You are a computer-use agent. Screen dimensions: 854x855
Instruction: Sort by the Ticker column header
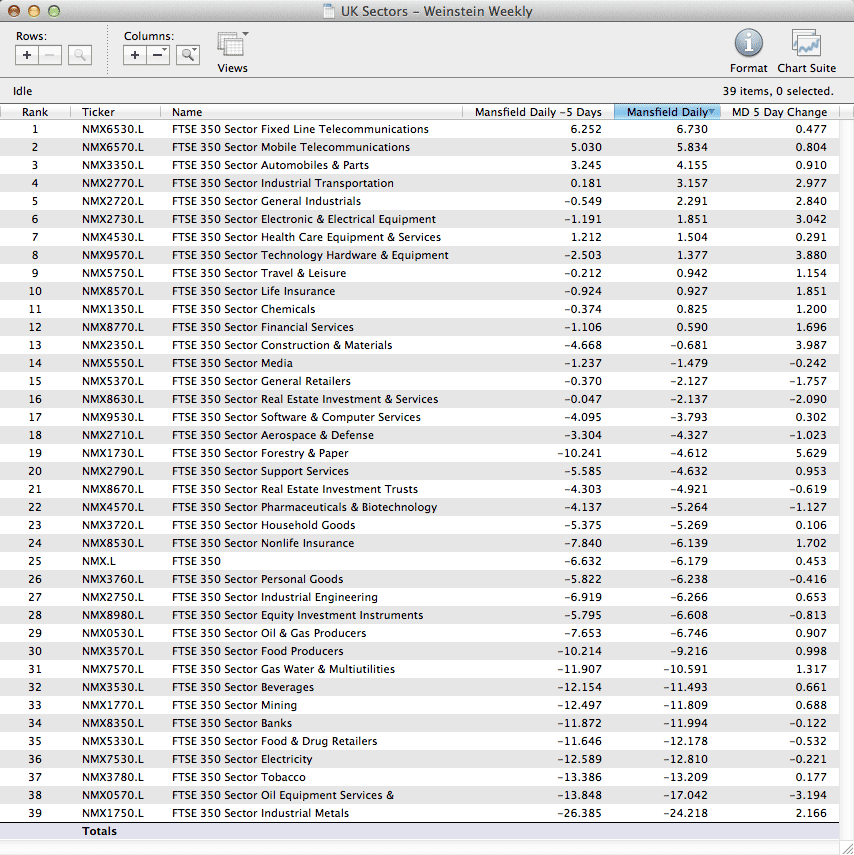98,112
